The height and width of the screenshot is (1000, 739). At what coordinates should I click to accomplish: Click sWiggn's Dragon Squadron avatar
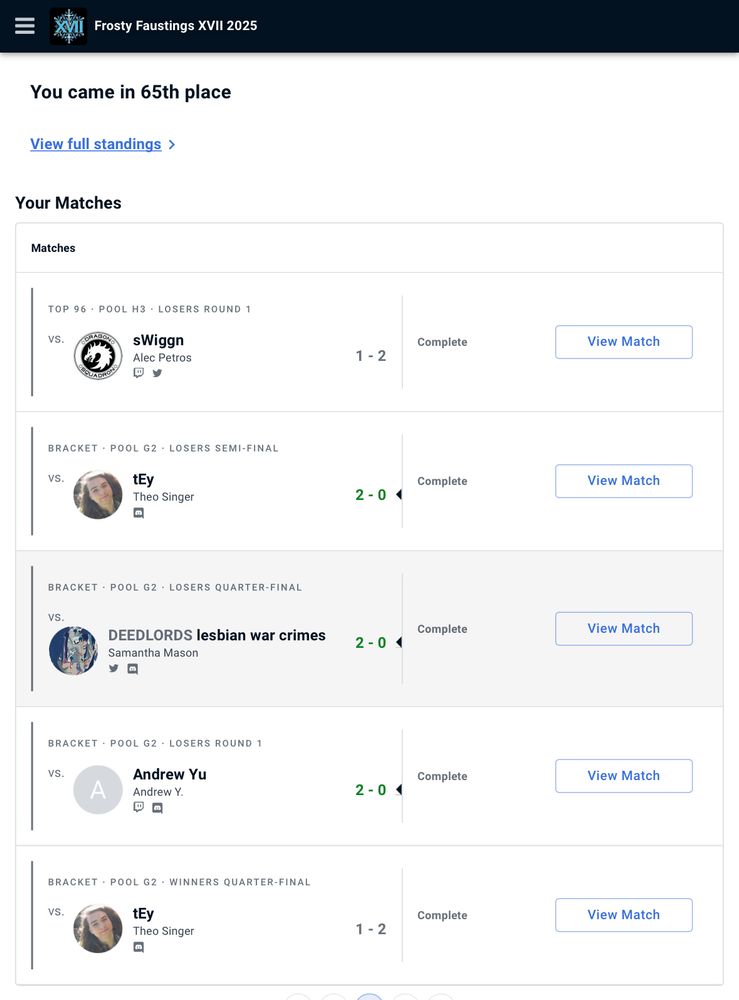pos(98,356)
